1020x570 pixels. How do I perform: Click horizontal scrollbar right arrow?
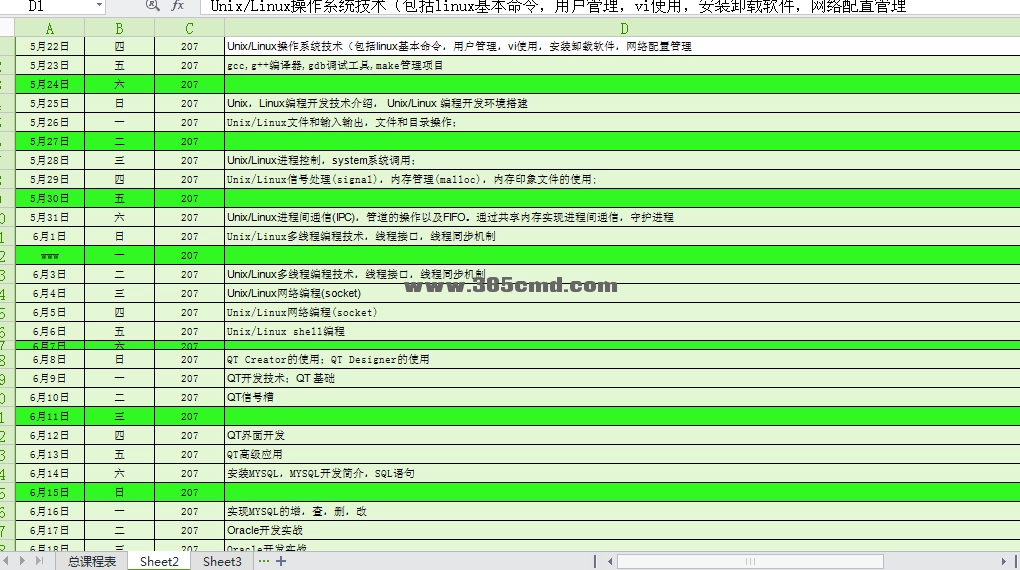pos(1004,561)
